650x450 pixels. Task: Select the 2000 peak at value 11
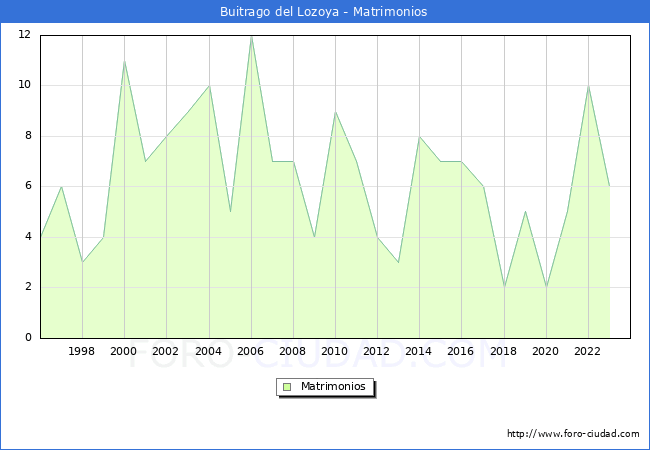pos(124,61)
